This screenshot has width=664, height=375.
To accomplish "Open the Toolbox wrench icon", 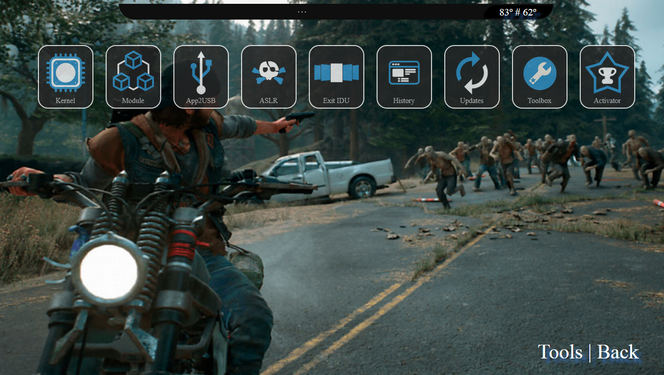I will click(x=540, y=77).
